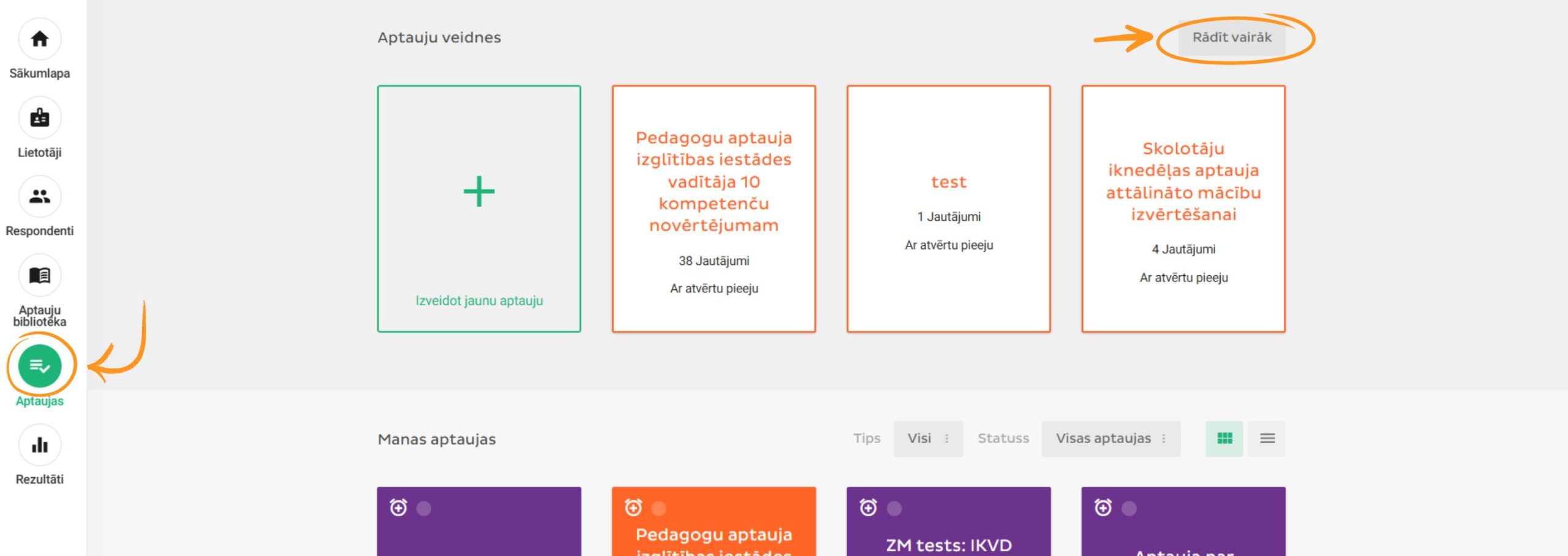Open the 'test' survey template card
Viewport: 1568px width, 556px height.
(948, 208)
